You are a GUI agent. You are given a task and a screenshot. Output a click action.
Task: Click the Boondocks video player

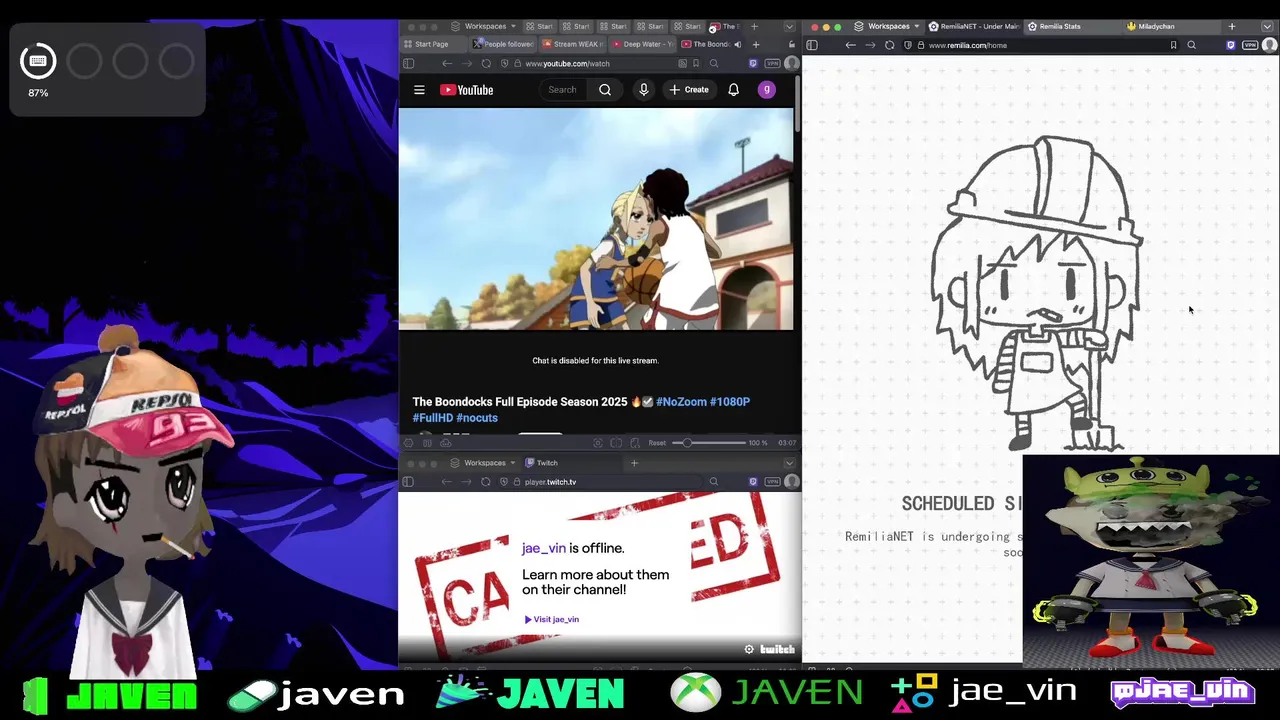click(x=596, y=219)
